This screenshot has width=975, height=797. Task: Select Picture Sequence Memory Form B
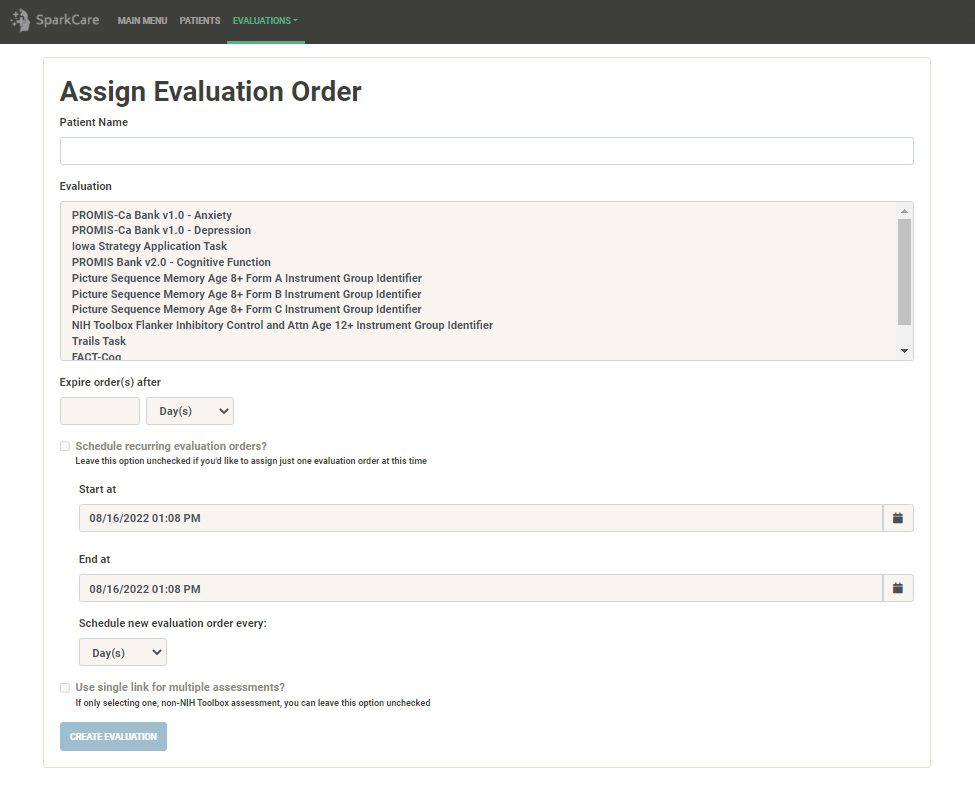tap(246, 294)
